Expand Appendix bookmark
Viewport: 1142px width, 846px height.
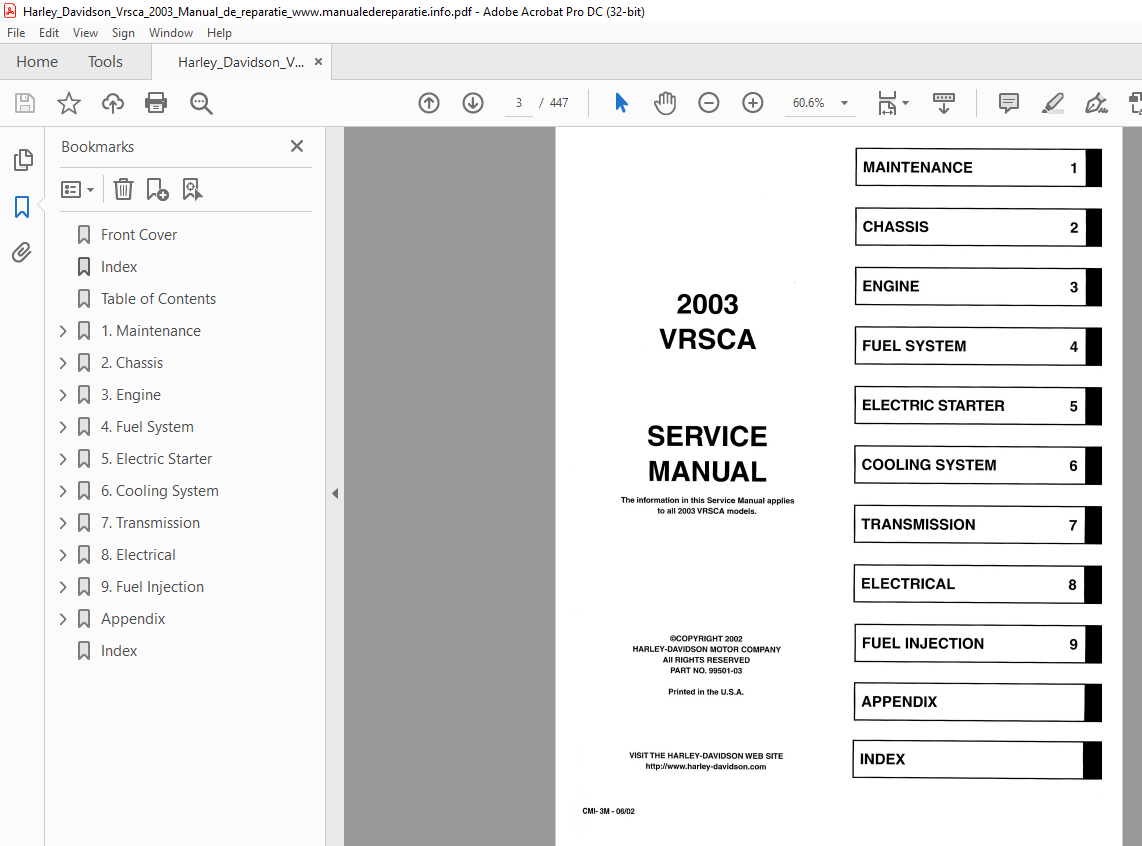63,619
